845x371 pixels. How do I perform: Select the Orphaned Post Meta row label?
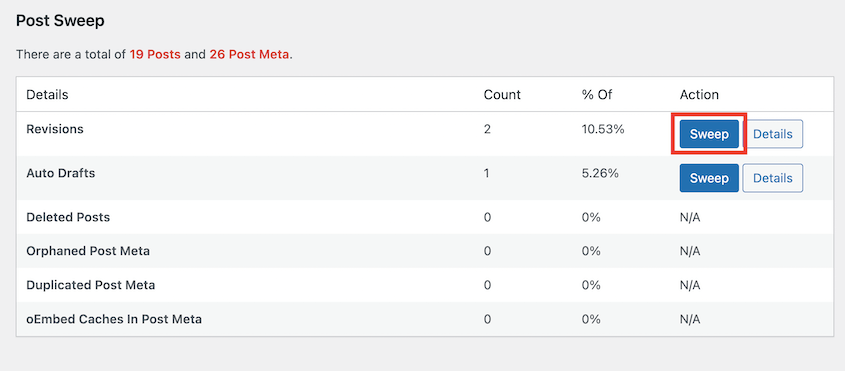88,251
